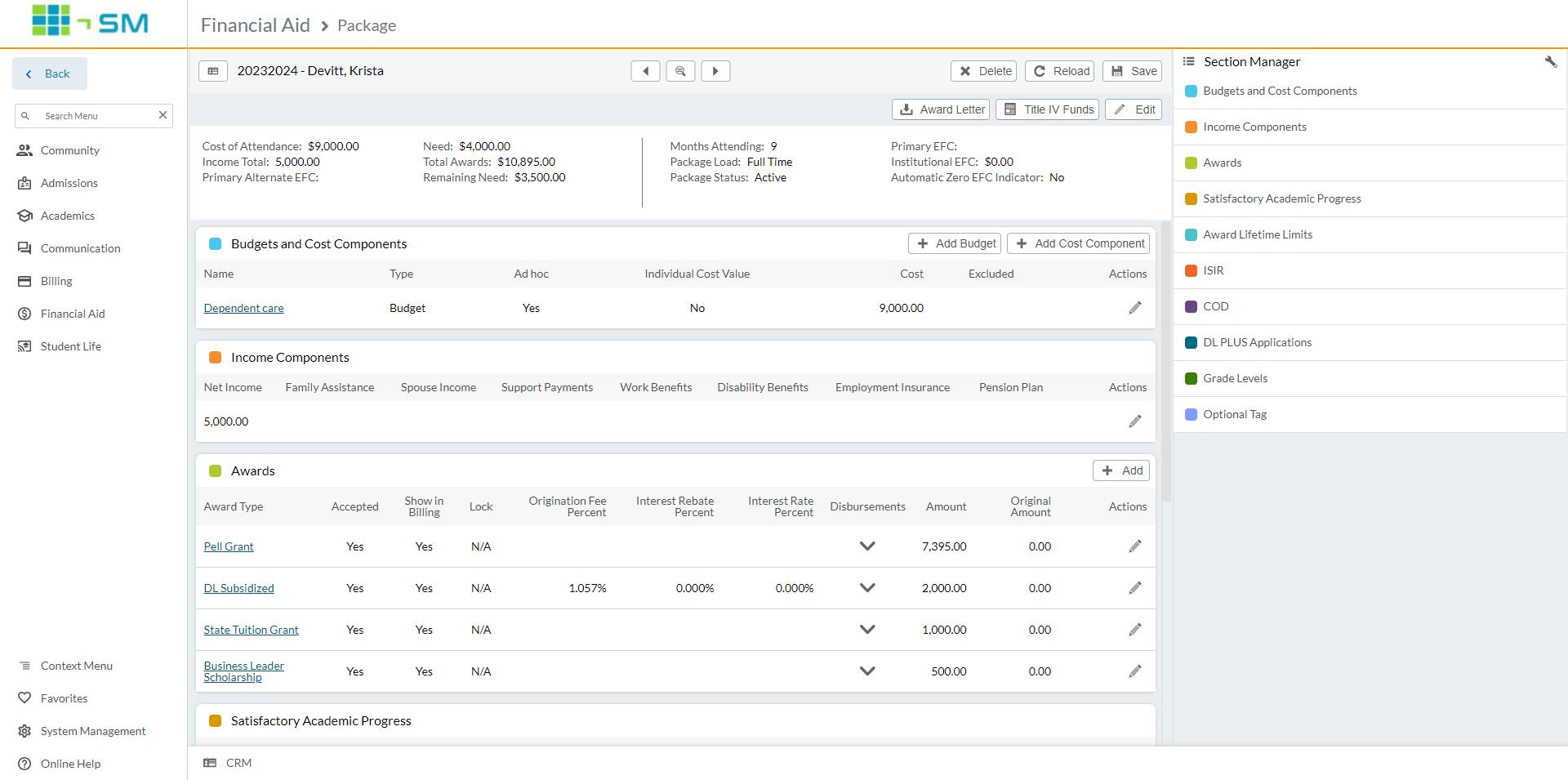1568x780 pixels.
Task: Open Dependent care link
Action: tap(243, 308)
